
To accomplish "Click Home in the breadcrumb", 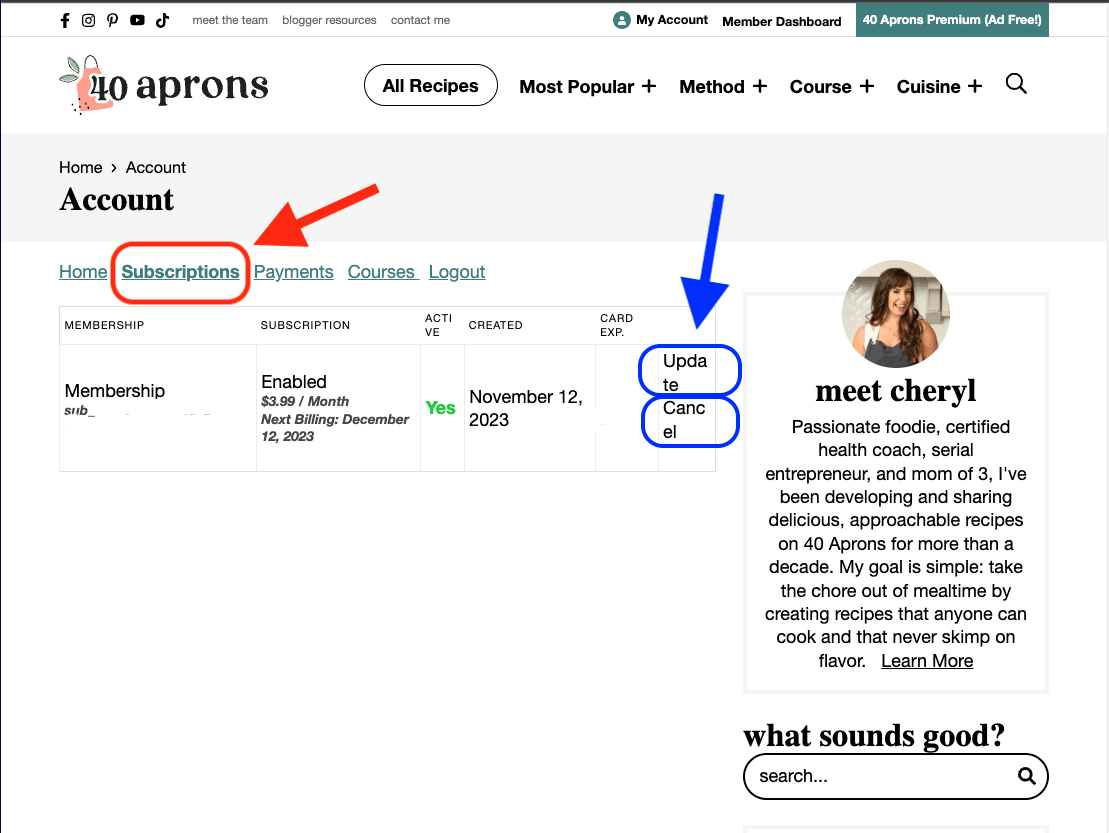I will pyautogui.click(x=81, y=168).
